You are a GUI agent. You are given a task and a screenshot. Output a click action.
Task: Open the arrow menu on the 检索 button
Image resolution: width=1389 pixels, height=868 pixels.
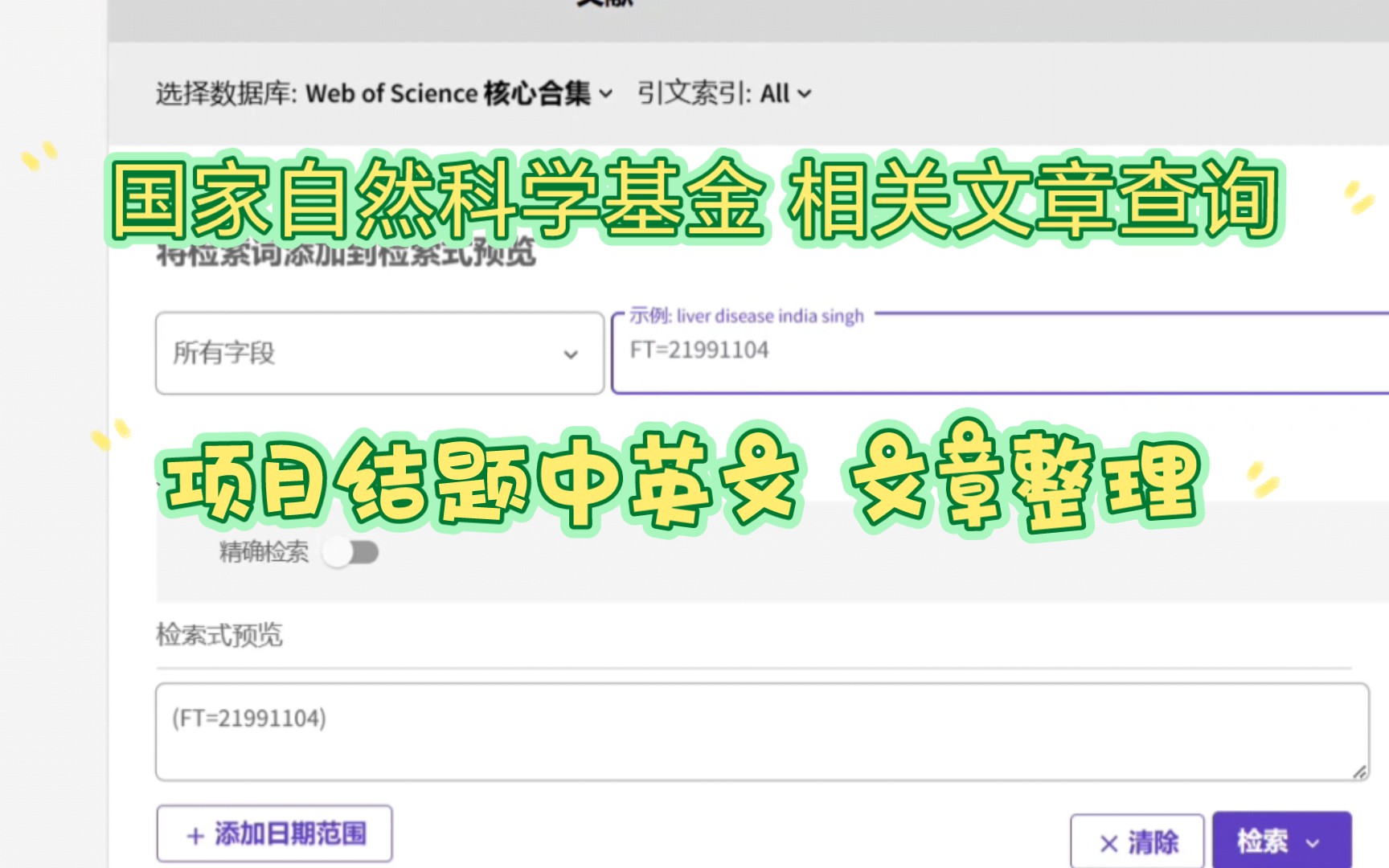(1313, 842)
